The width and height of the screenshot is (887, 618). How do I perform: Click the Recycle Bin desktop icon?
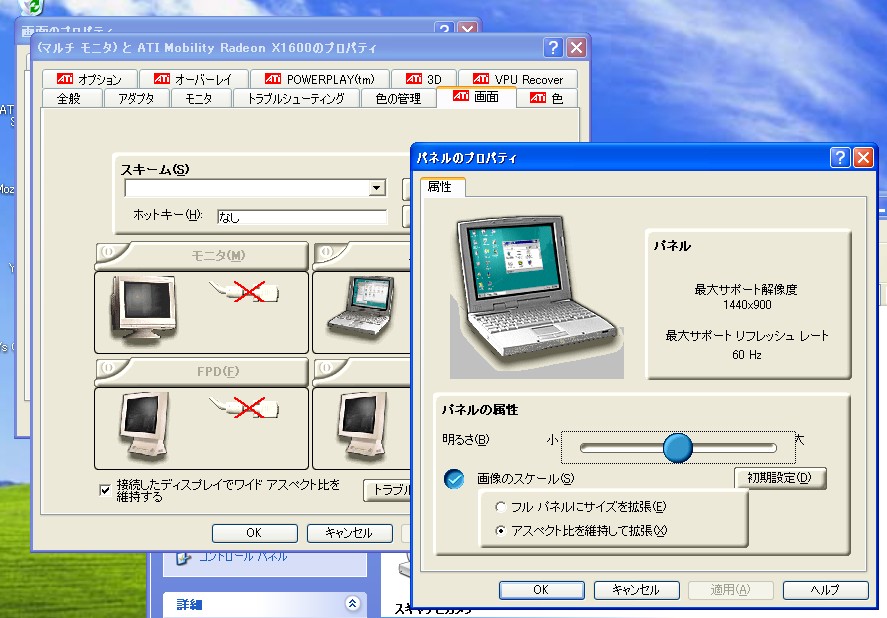(x=31, y=7)
